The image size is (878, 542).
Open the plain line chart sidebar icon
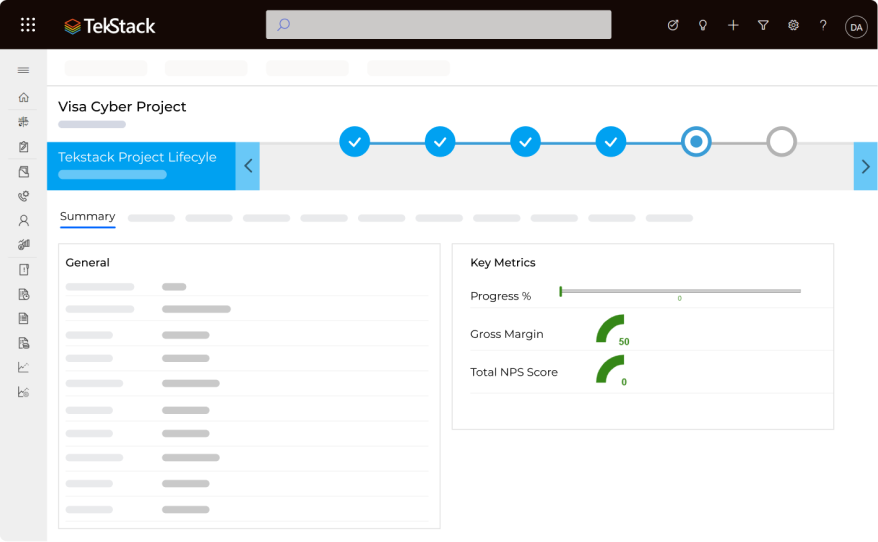tap(24, 367)
